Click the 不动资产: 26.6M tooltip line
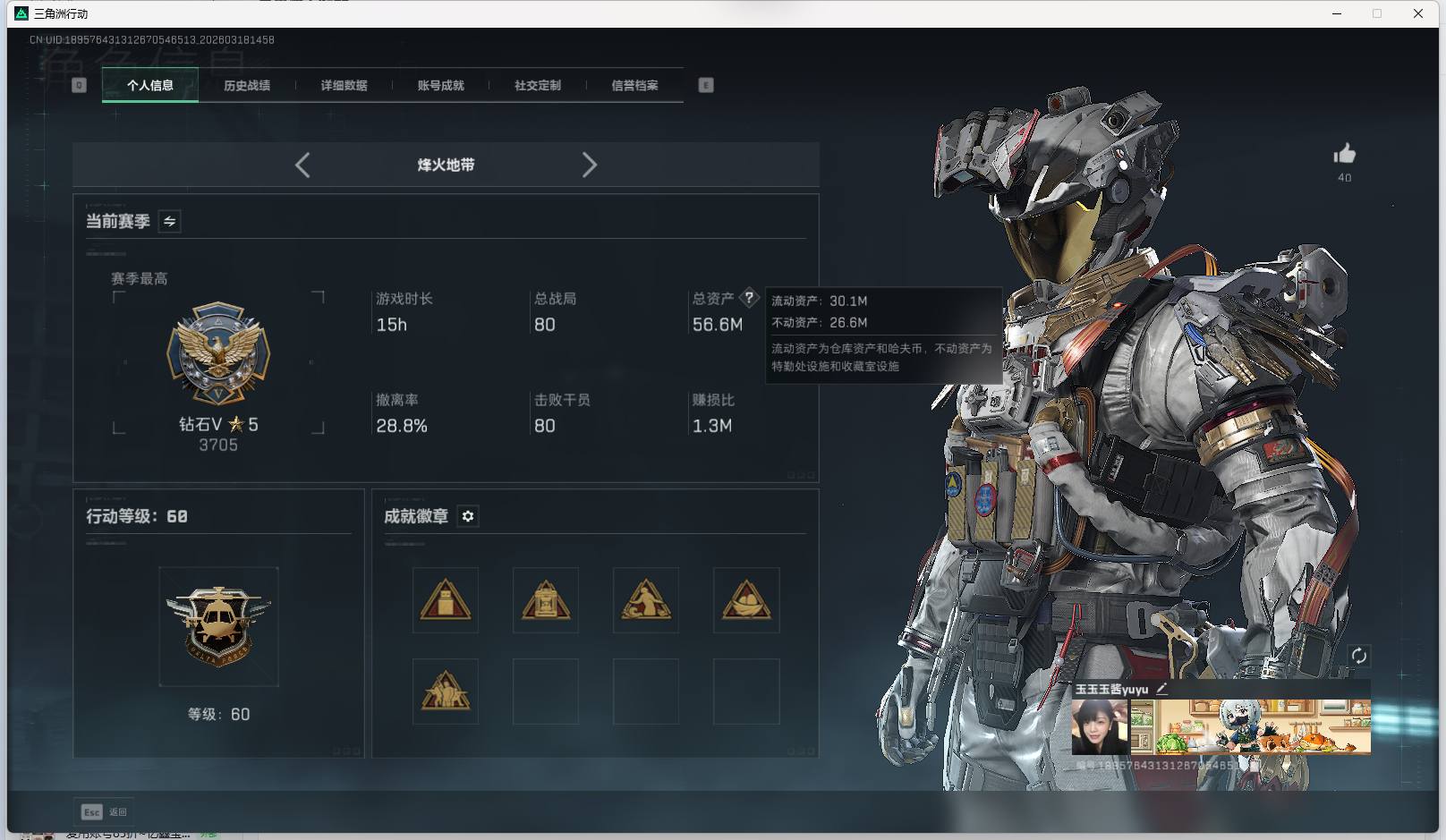This screenshot has height=840, width=1446. point(820,323)
